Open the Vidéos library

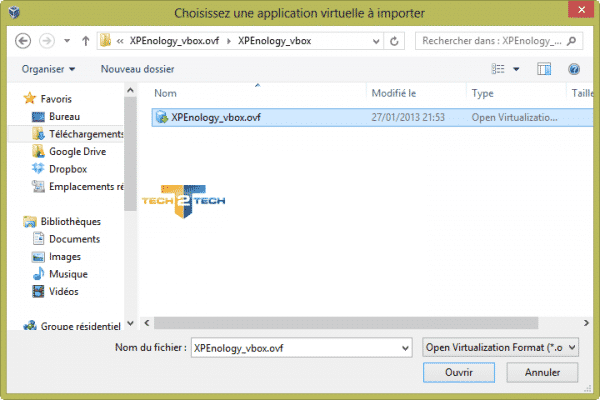pos(64,292)
